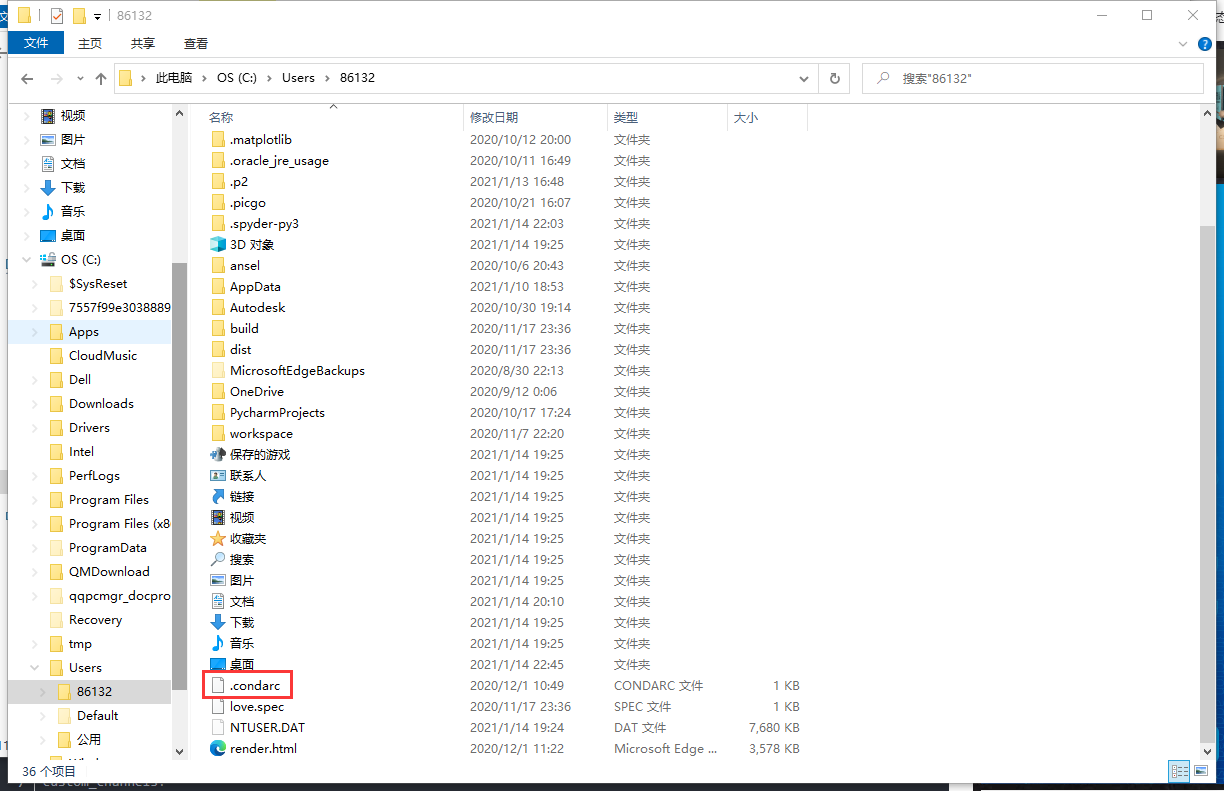Select QMDownload in navigation pane

(x=109, y=572)
